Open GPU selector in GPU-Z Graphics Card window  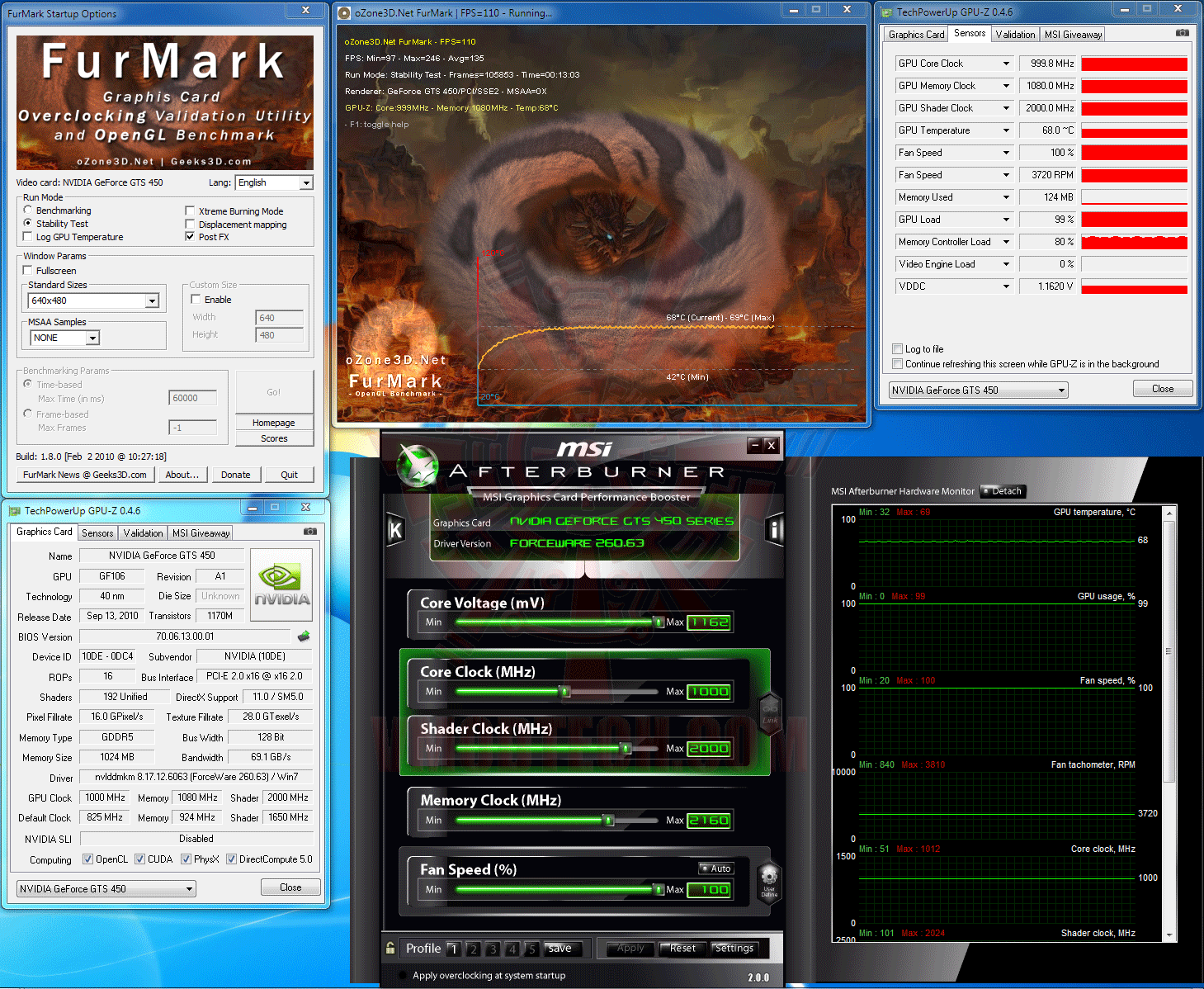click(106, 889)
